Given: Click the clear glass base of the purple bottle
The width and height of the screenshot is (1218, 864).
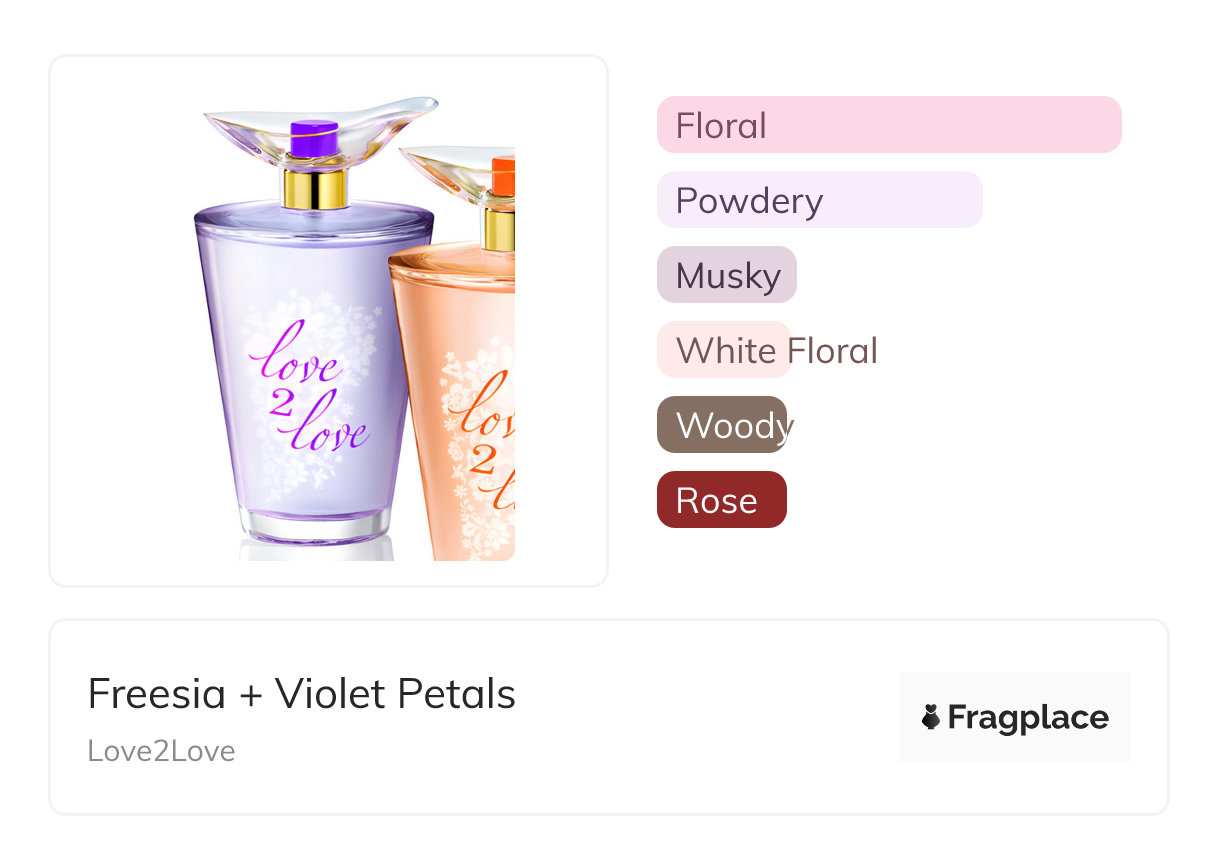Looking at the screenshot, I should point(314,526).
